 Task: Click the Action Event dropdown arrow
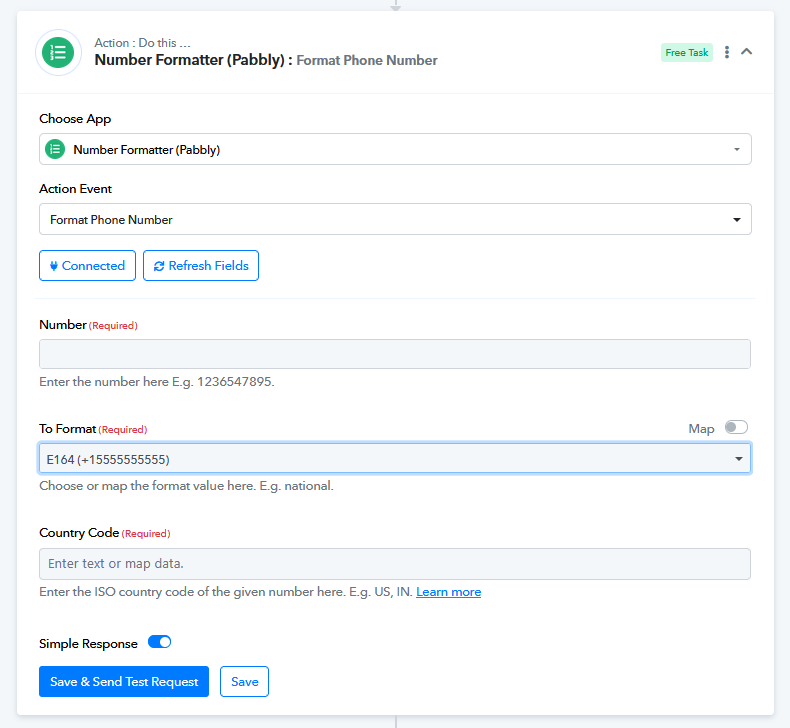tap(737, 220)
